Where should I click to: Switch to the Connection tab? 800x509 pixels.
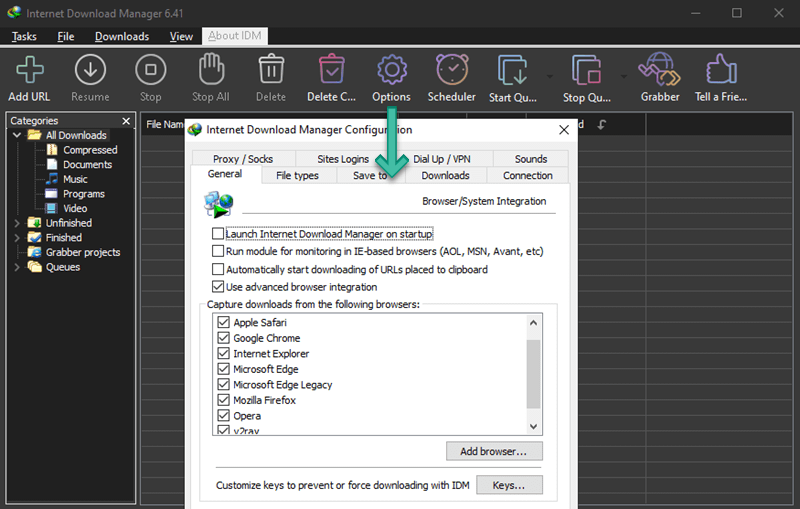[x=528, y=175]
